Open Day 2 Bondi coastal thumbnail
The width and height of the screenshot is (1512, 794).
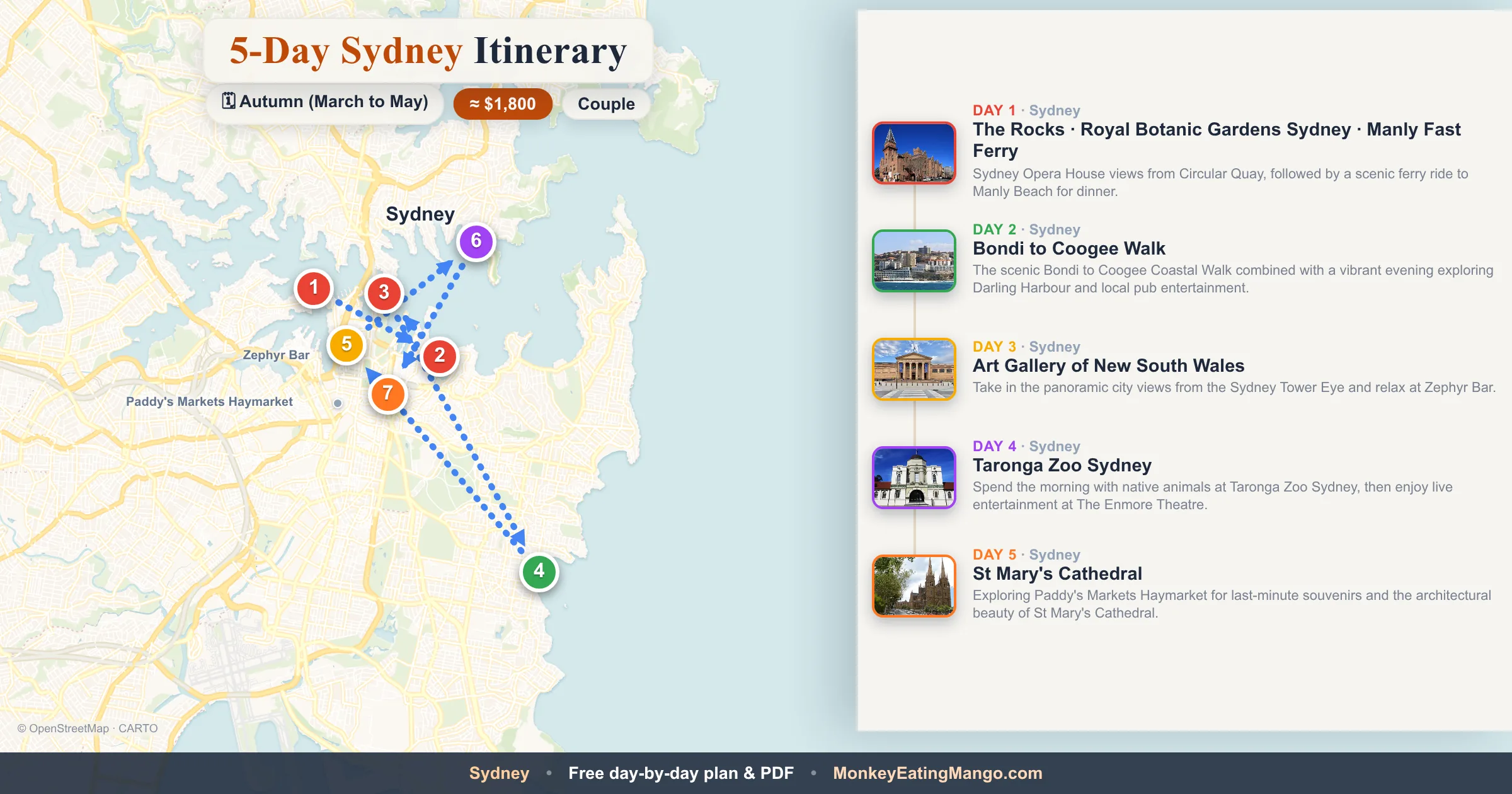point(914,261)
